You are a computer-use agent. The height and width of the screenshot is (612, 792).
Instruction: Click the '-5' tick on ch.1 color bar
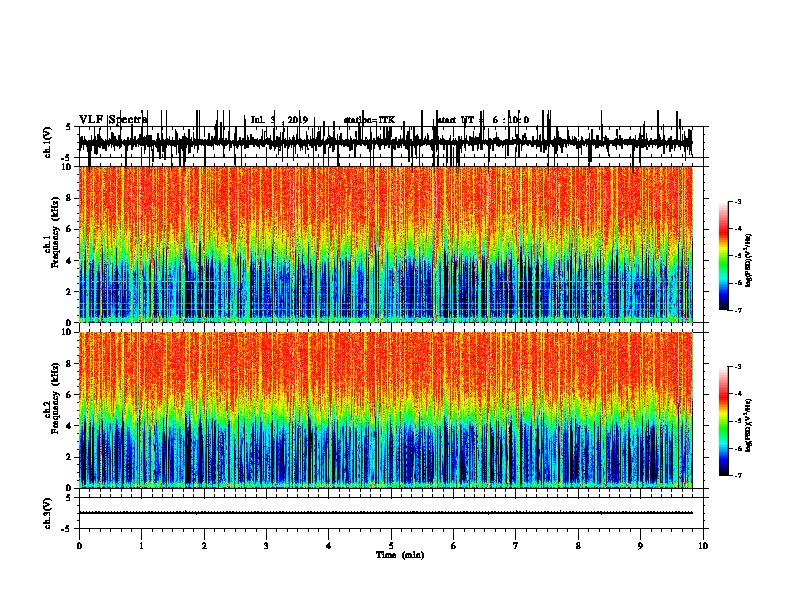(x=737, y=256)
